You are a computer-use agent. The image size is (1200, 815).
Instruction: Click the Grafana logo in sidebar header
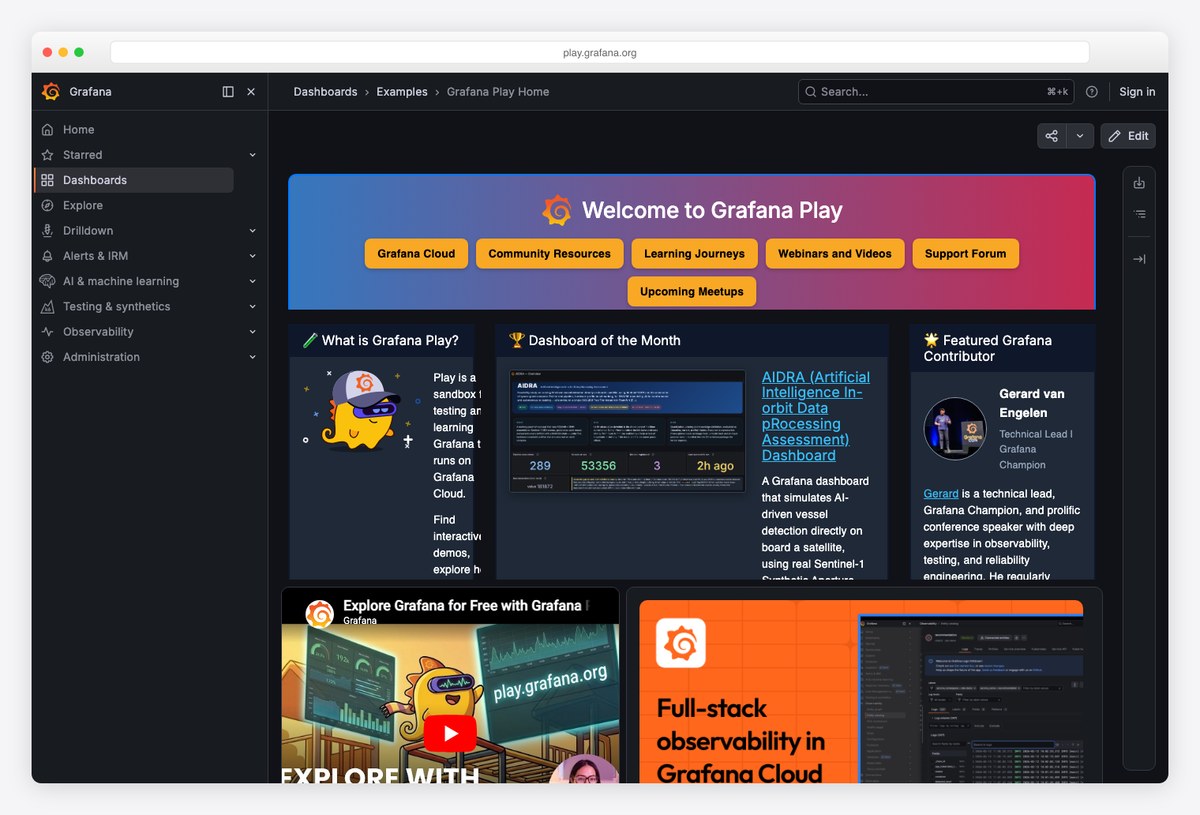[51, 92]
